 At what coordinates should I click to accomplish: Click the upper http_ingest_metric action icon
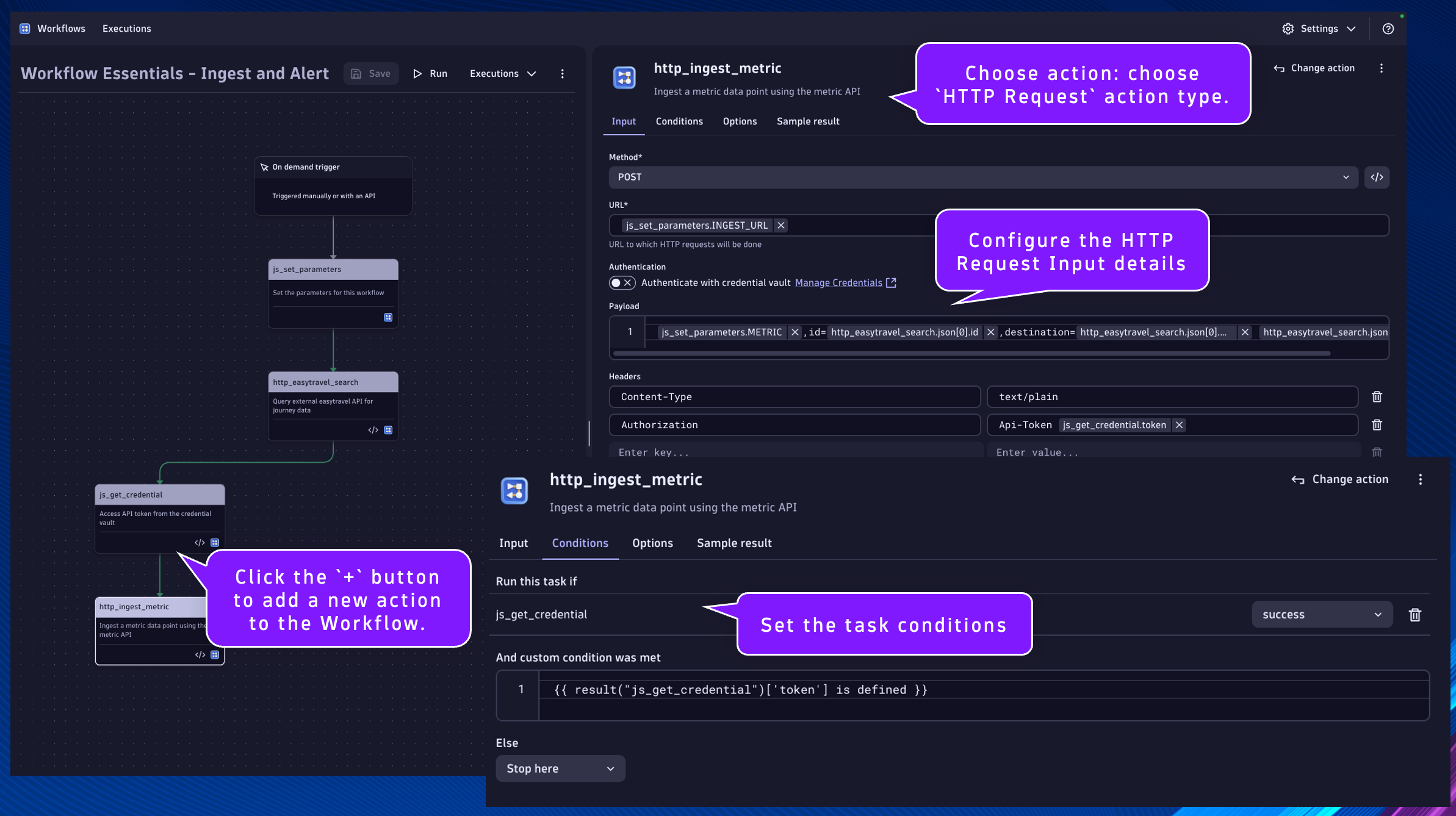pyautogui.click(x=624, y=77)
